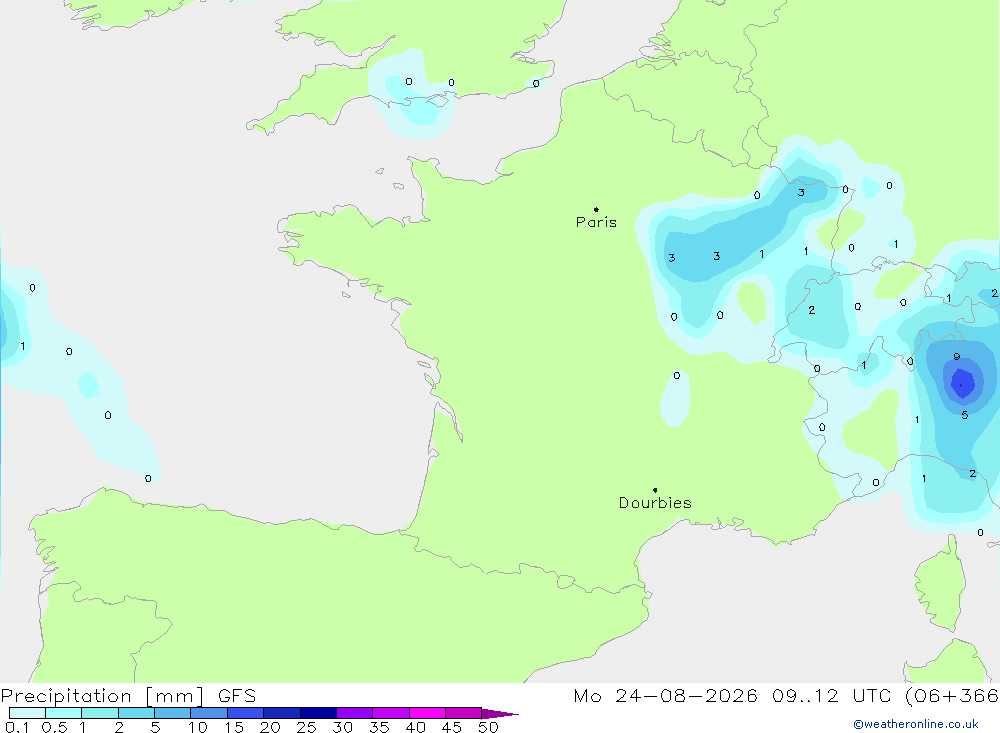Click the '25' legend scale label
The height and width of the screenshot is (733, 1000).
point(307,727)
